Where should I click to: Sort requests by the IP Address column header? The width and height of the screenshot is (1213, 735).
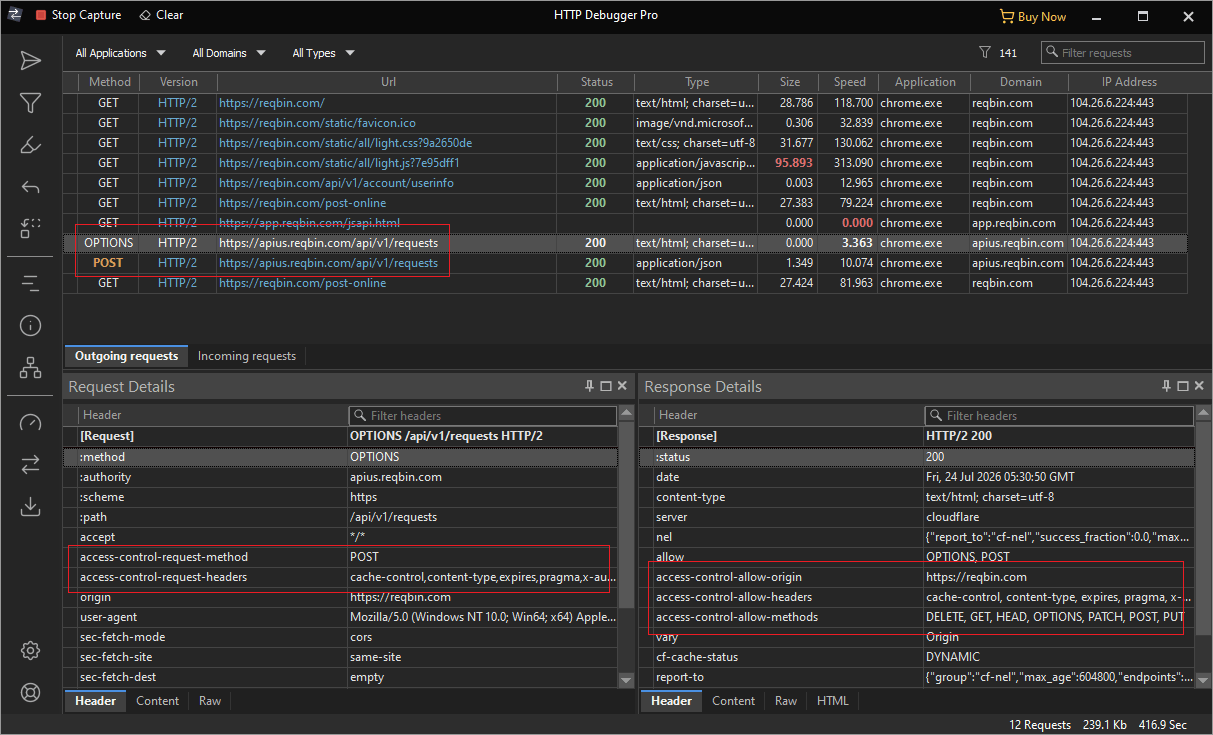point(1127,82)
